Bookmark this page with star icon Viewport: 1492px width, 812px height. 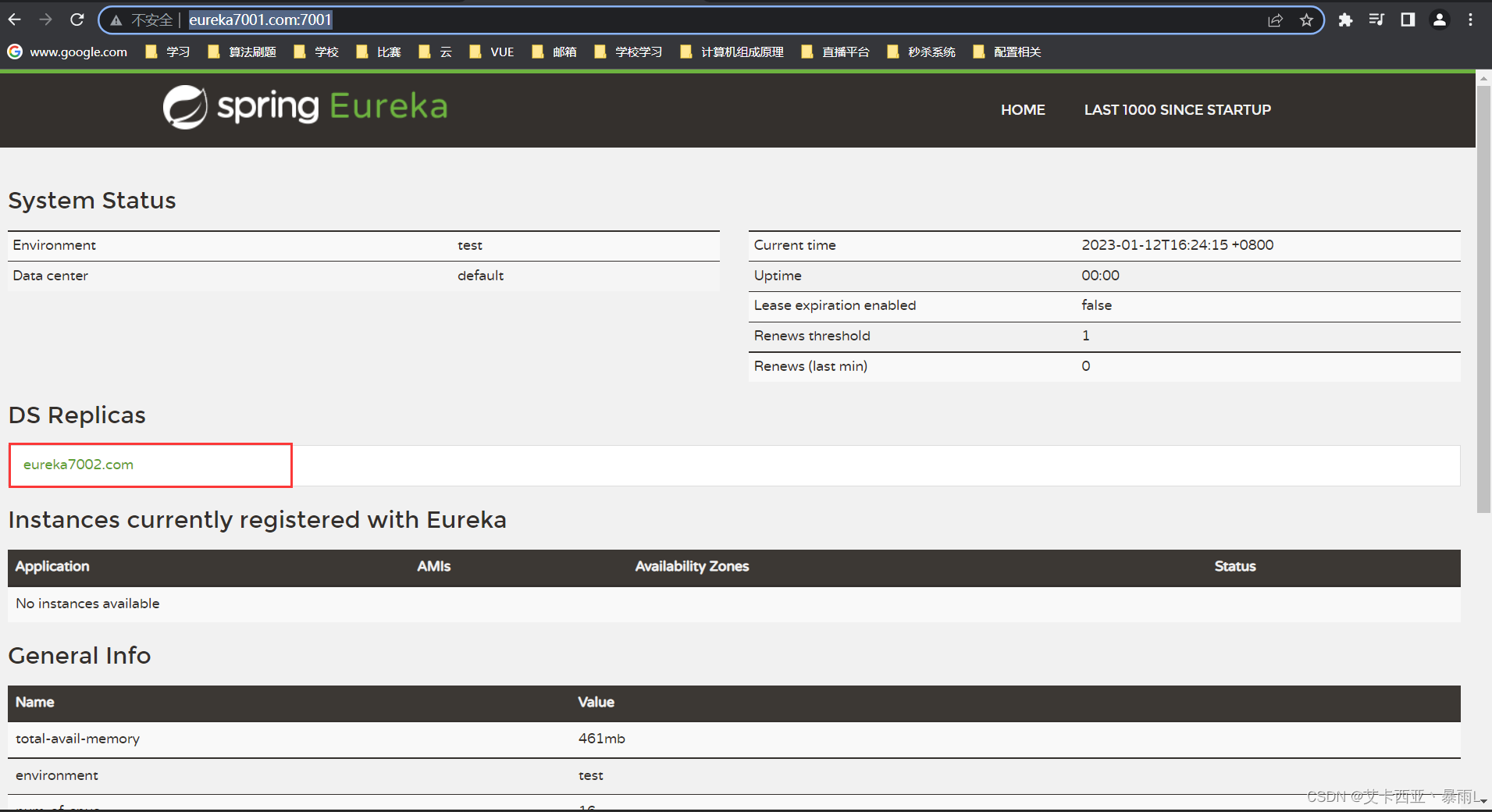1306,20
